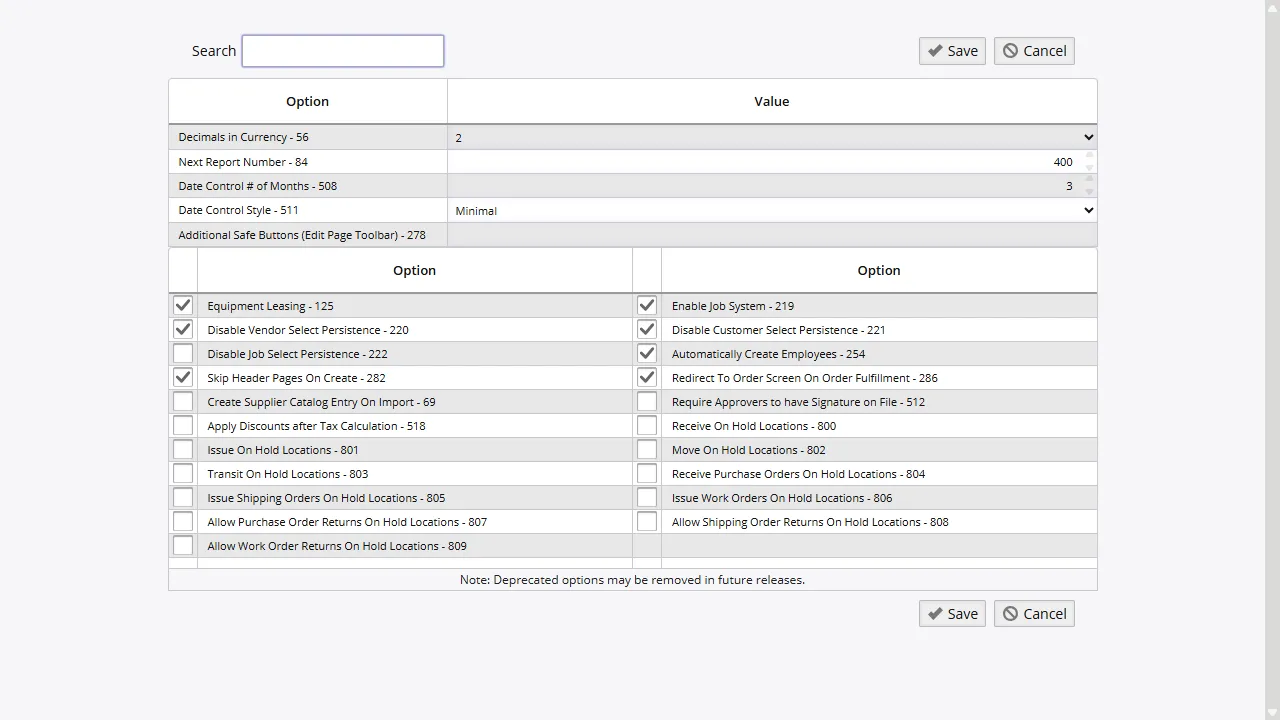Screen dimensions: 1280x720
Task: Enable Receive On Hold Locations - 800
Action: point(646,425)
